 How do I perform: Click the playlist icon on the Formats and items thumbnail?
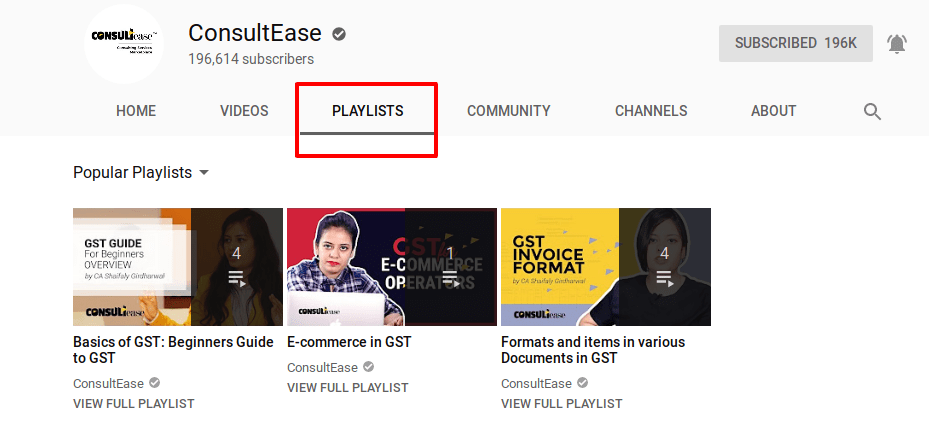664,278
